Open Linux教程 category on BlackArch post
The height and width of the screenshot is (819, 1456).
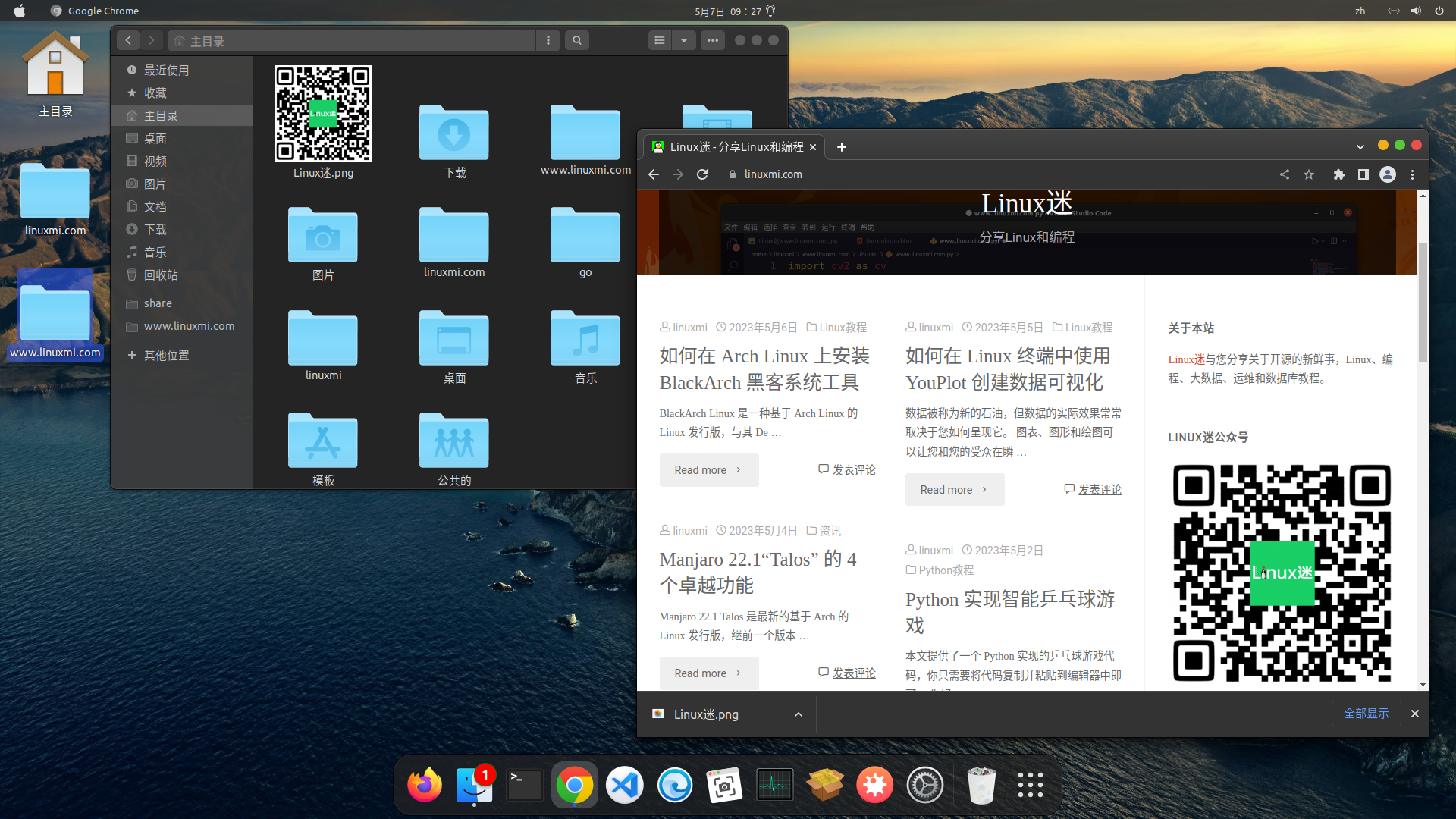point(843,328)
